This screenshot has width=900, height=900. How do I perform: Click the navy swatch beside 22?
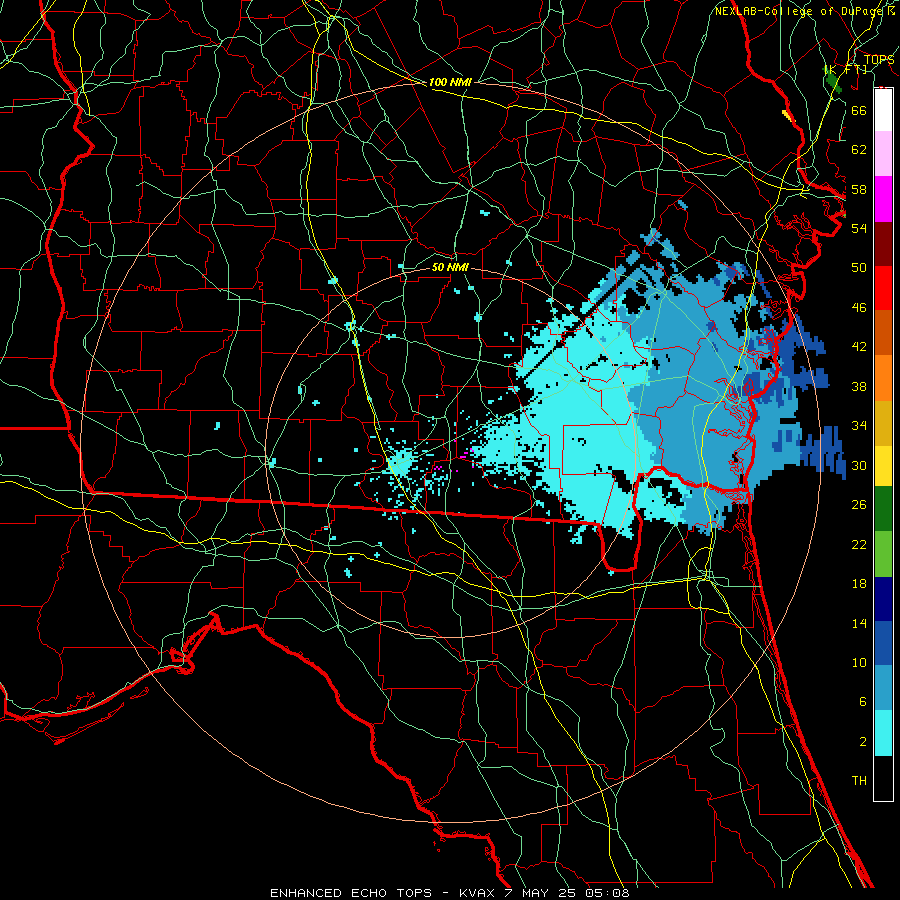click(883, 599)
